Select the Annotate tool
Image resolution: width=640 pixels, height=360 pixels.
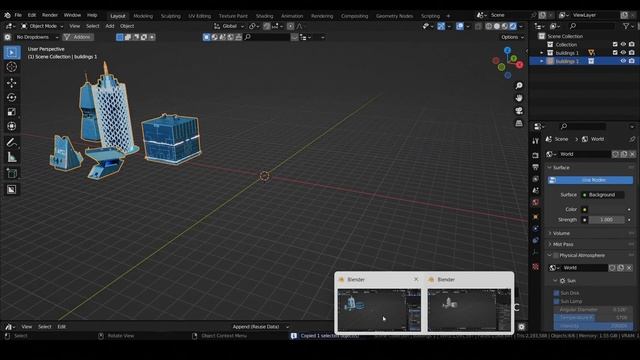point(11,142)
